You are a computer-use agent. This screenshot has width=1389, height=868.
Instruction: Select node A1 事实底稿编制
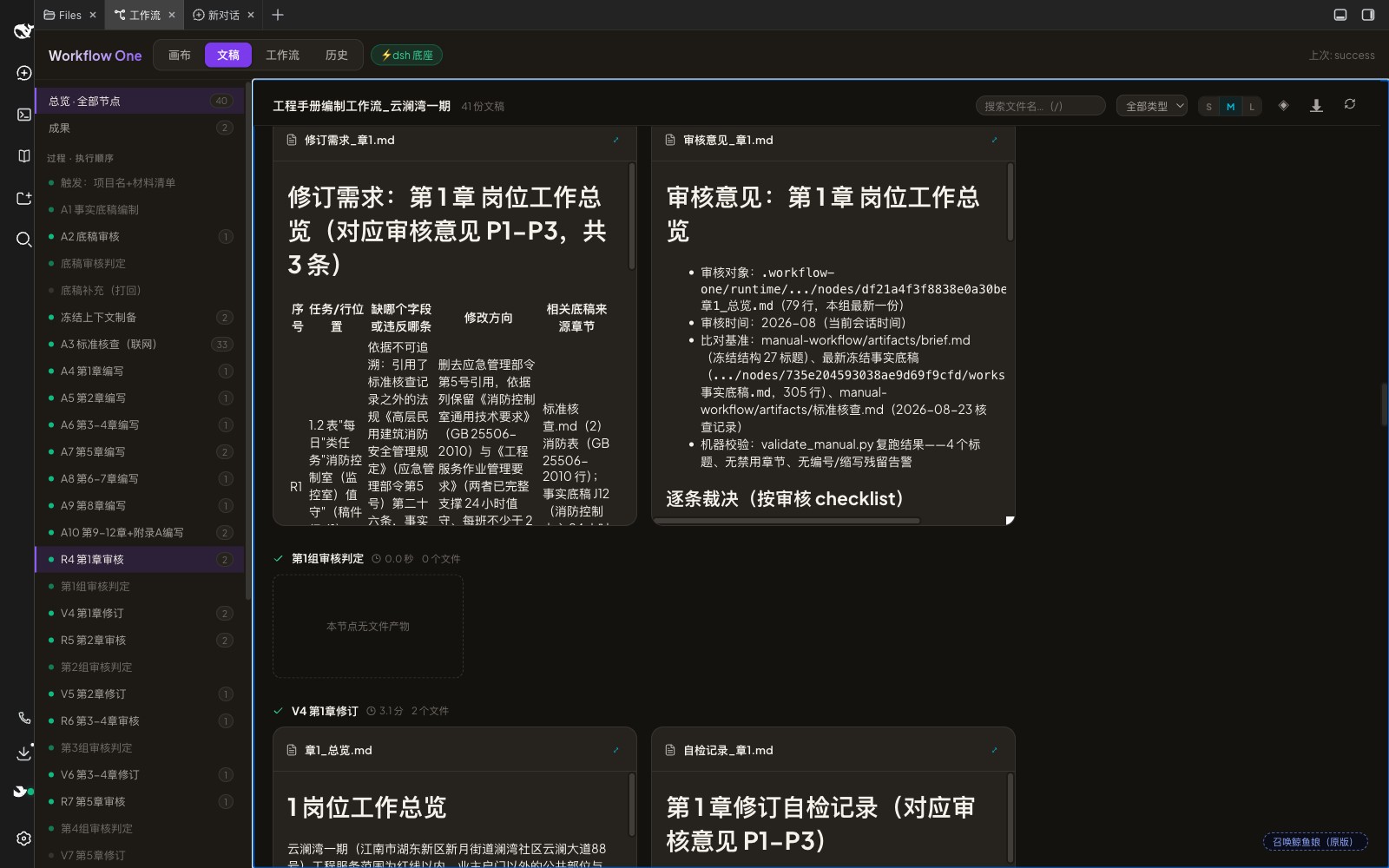pyautogui.click(x=140, y=209)
